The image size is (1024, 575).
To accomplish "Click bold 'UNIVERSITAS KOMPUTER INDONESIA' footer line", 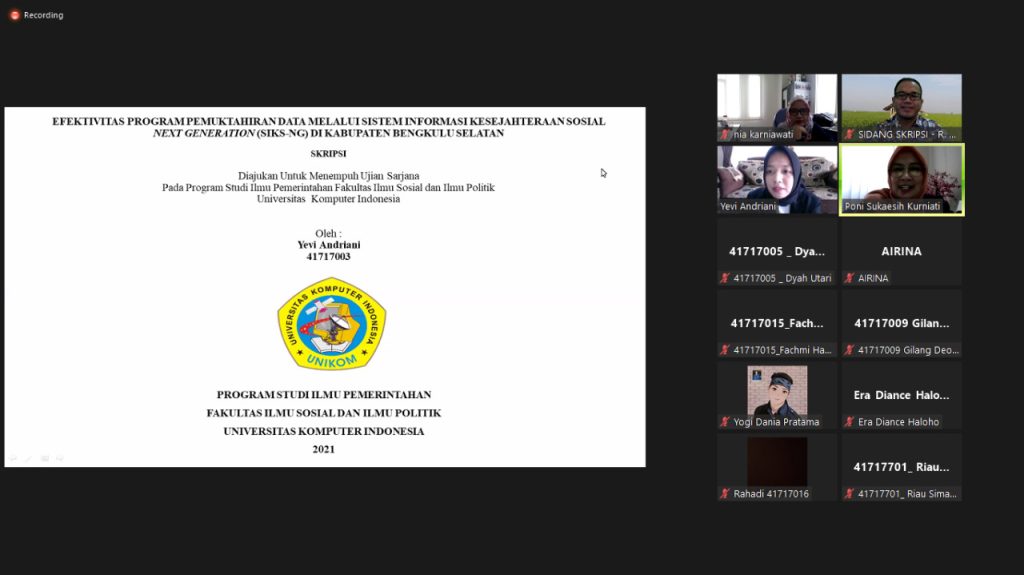I will tap(324, 431).
